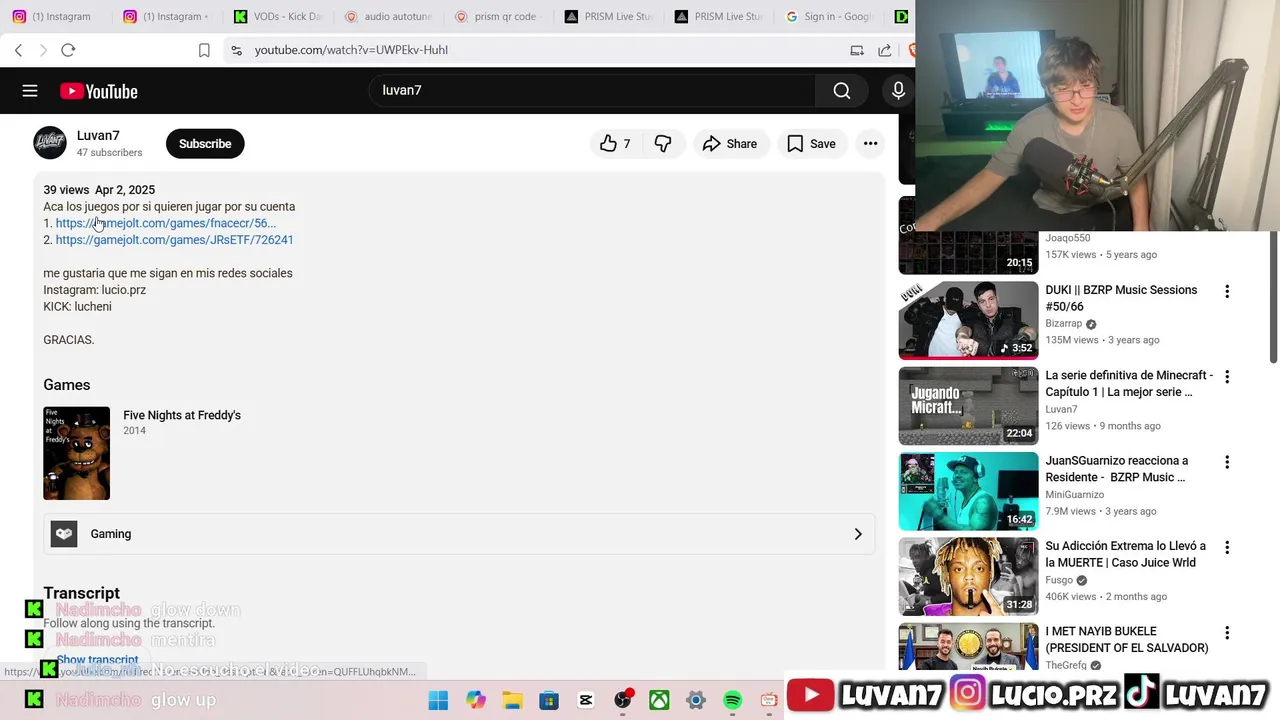The width and height of the screenshot is (1280, 720).
Task: Click the Five Nights at Freddy's title
Action: [182, 415]
